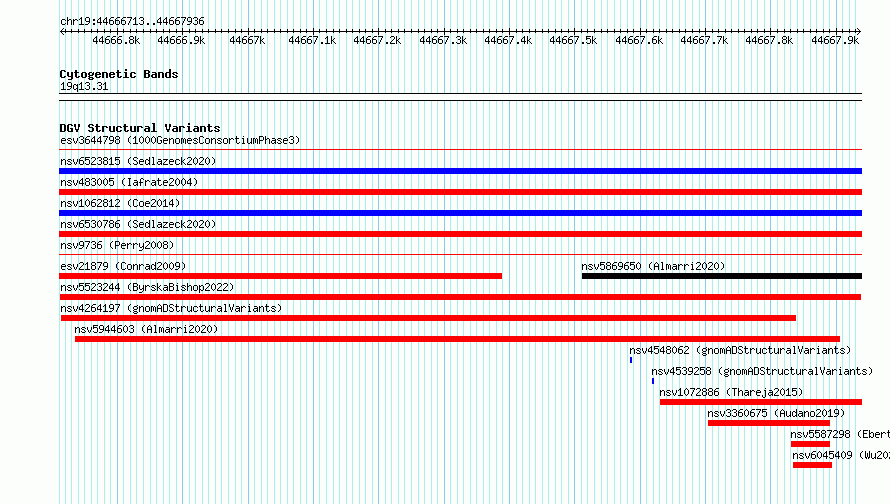Open nsv6523815 (Sedlazeck2020) variant label
The image size is (890, 504).
point(138,161)
